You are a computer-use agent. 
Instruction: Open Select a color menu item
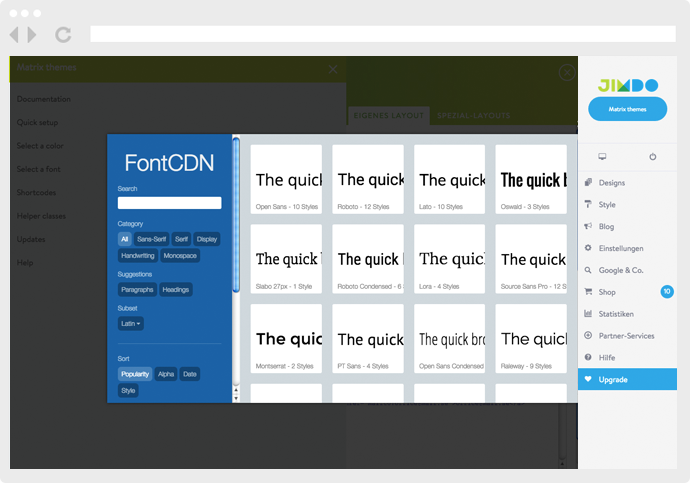pos(40,146)
